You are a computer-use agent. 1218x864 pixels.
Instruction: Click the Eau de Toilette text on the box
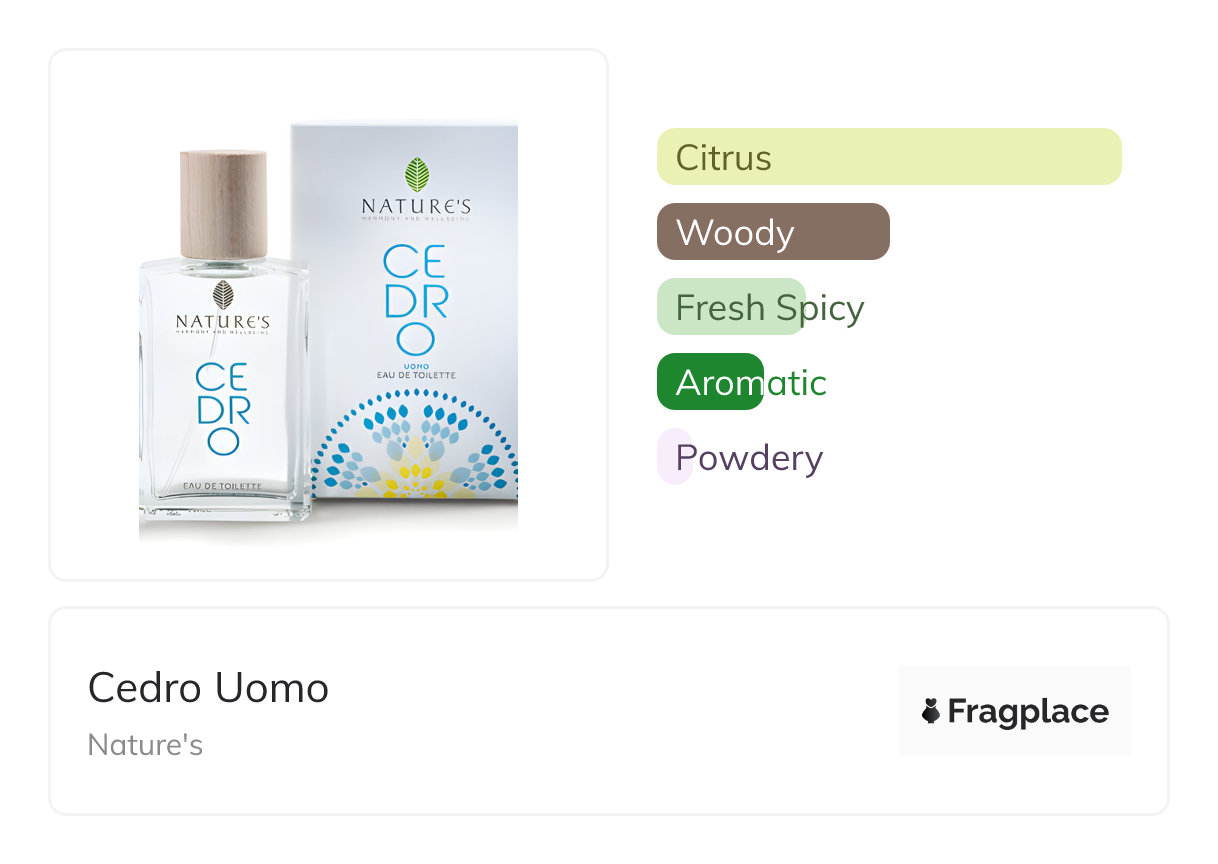pos(416,375)
